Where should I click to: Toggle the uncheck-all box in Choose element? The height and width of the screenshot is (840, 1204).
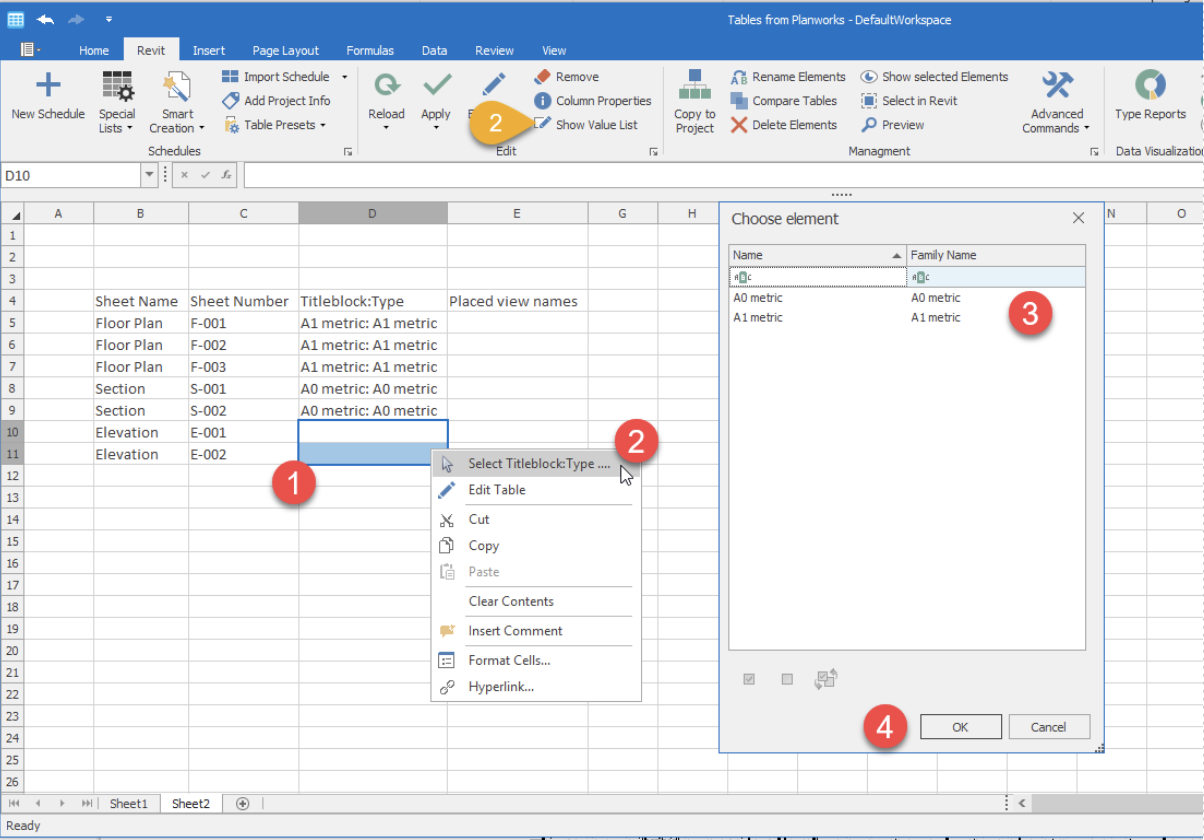787,679
